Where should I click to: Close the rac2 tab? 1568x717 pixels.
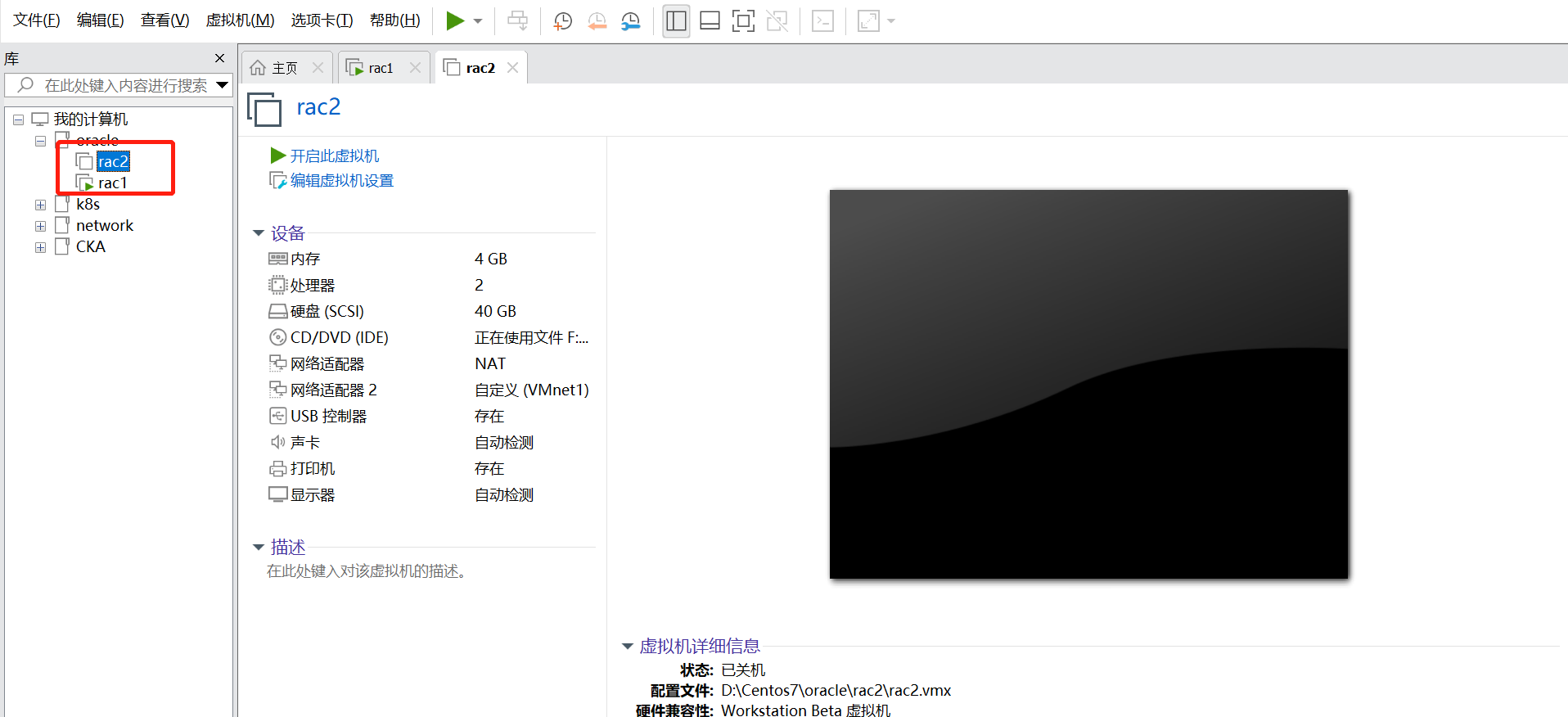(513, 68)
